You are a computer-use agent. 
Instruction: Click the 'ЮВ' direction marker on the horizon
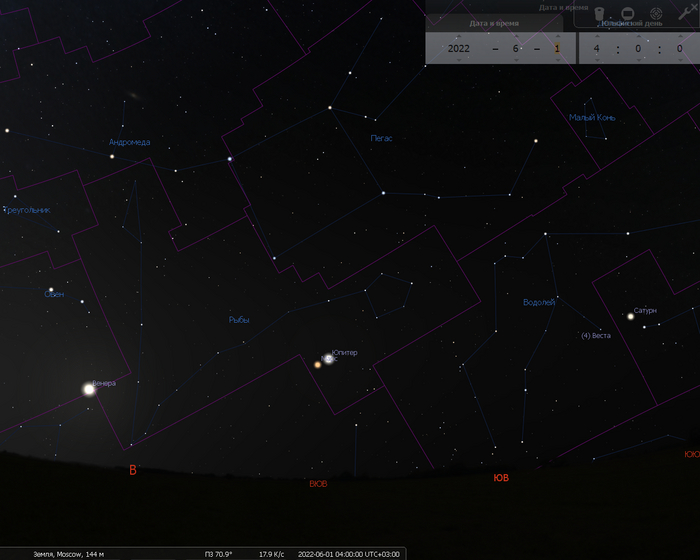tap(501, 478)
